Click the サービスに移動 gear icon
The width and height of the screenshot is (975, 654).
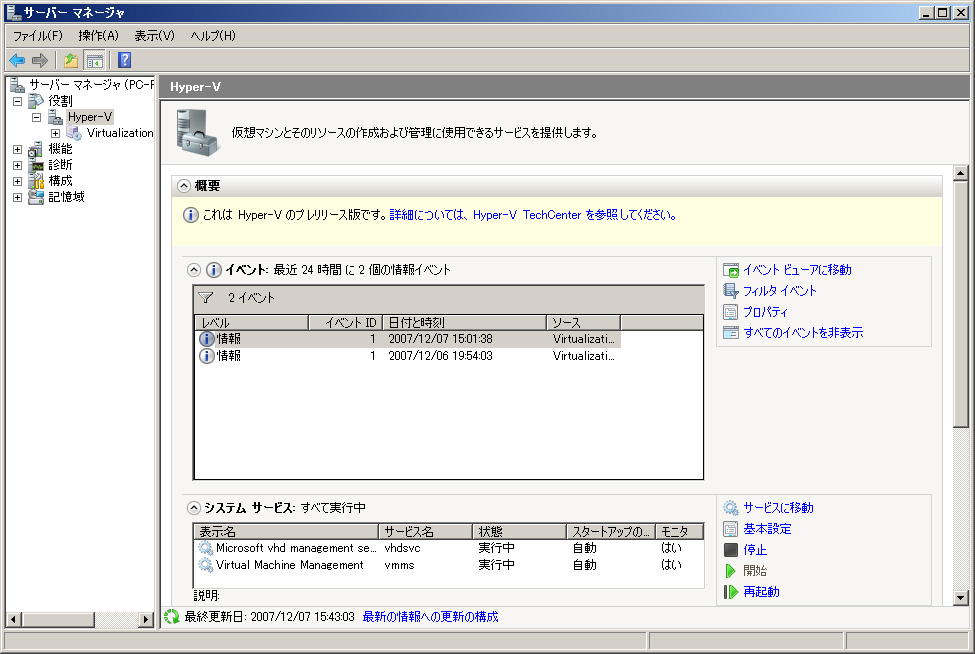click(731, 508)
